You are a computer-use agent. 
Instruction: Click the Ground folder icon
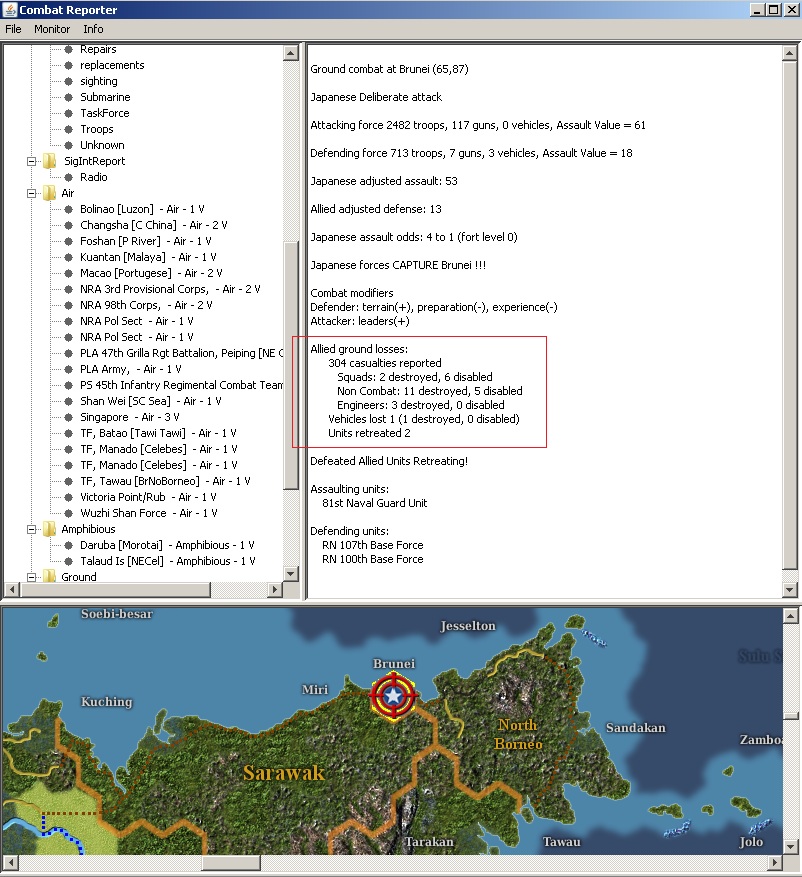pos(50,577)
